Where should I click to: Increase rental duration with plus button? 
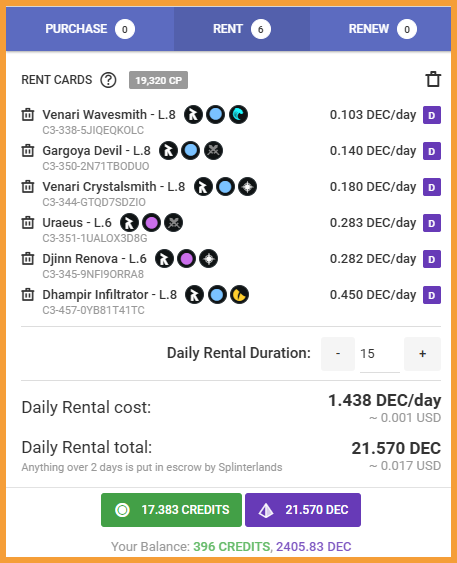point(423,354)
